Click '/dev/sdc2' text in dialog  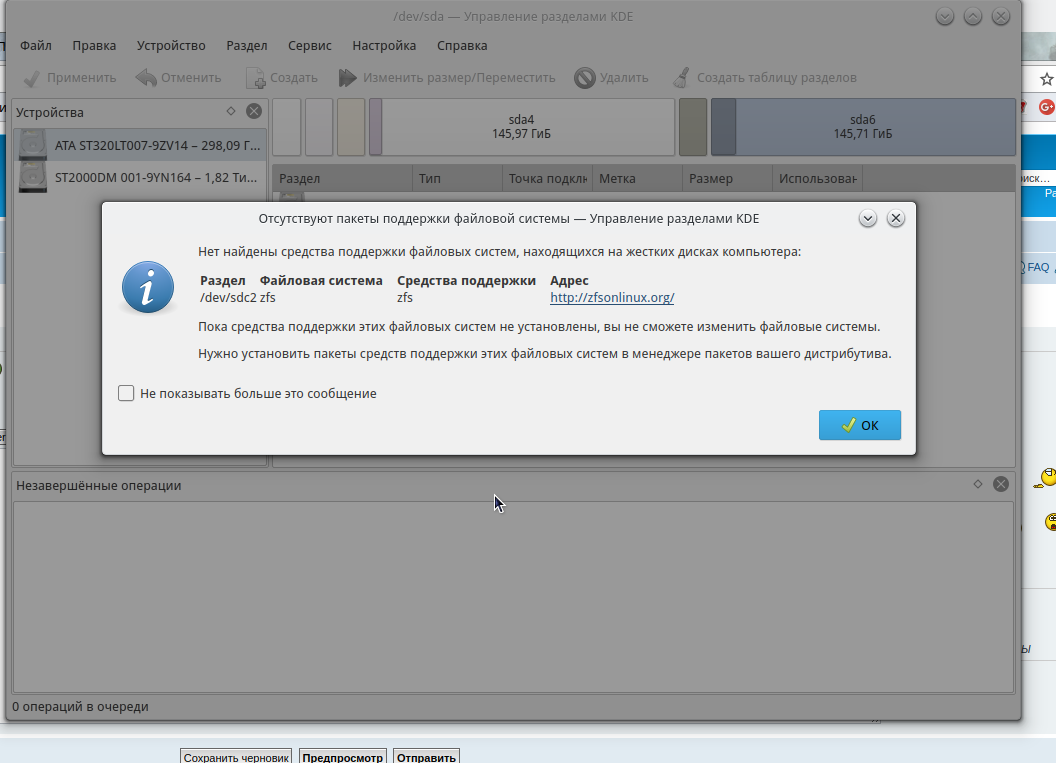pos(228,298)
